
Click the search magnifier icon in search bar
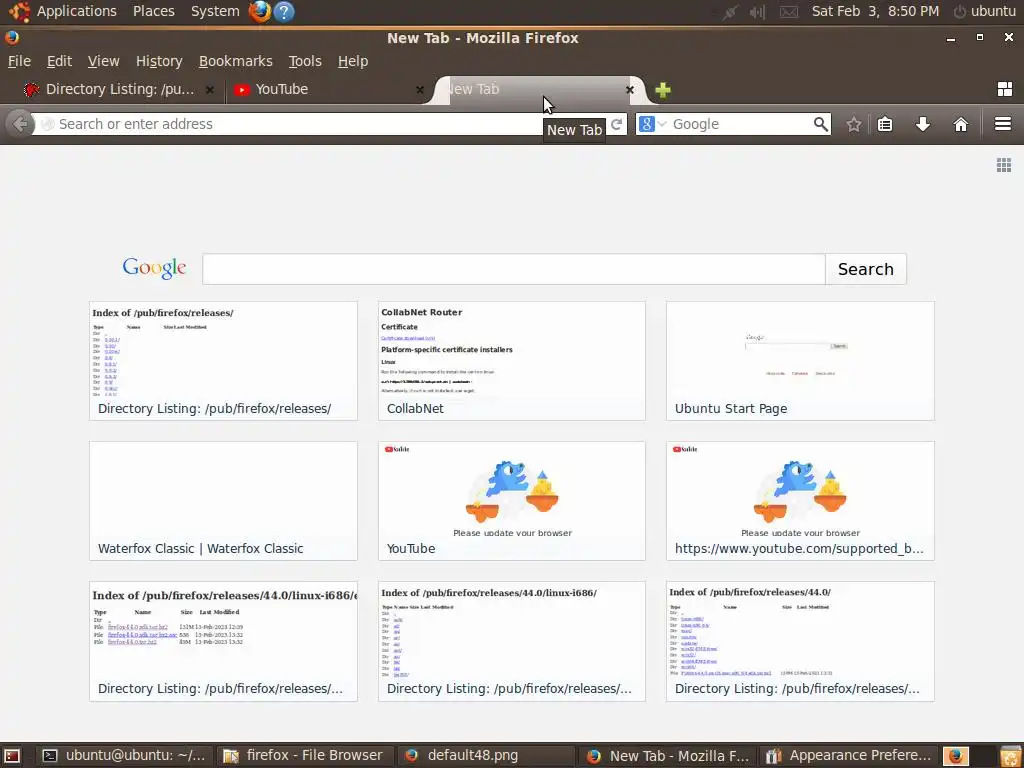(x=820, y=124)
